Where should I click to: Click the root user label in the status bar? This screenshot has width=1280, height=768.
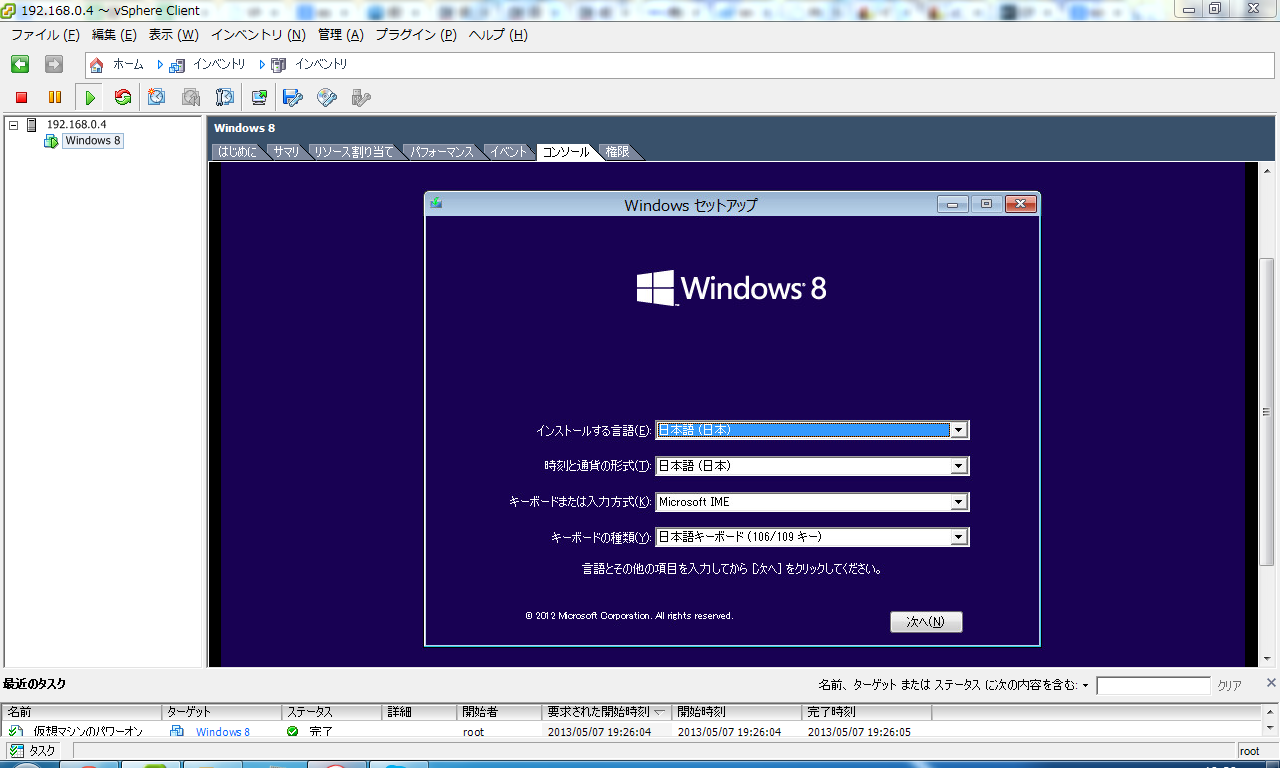[x=1249, y=751]
